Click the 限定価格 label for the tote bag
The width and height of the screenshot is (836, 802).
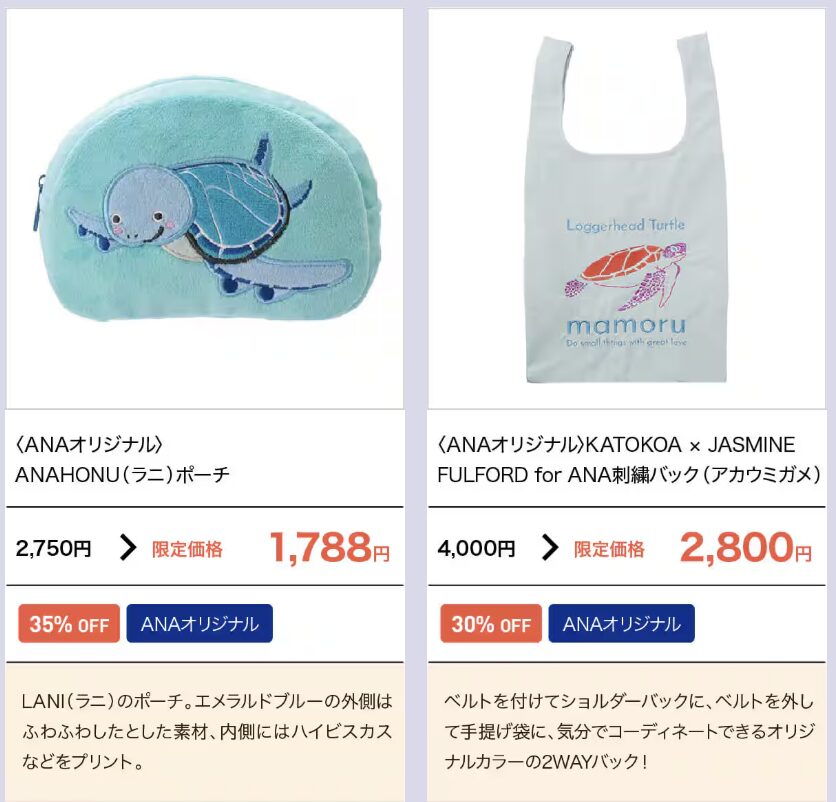tap(609, 549)
